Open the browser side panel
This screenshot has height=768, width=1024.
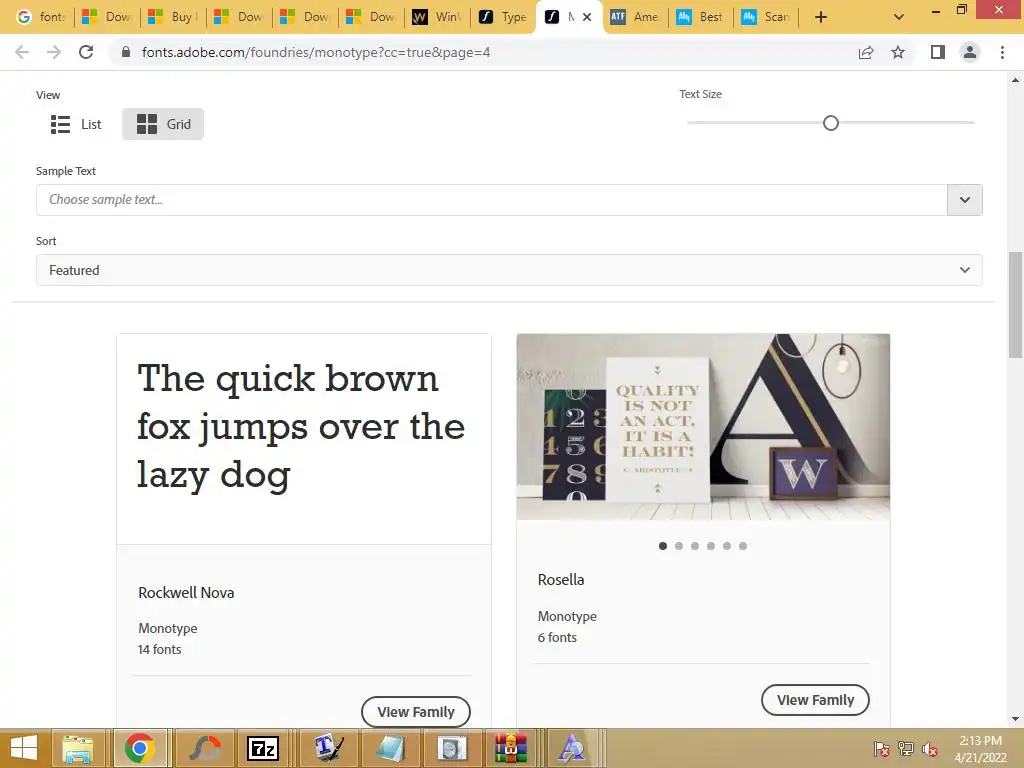coord(938,52)
